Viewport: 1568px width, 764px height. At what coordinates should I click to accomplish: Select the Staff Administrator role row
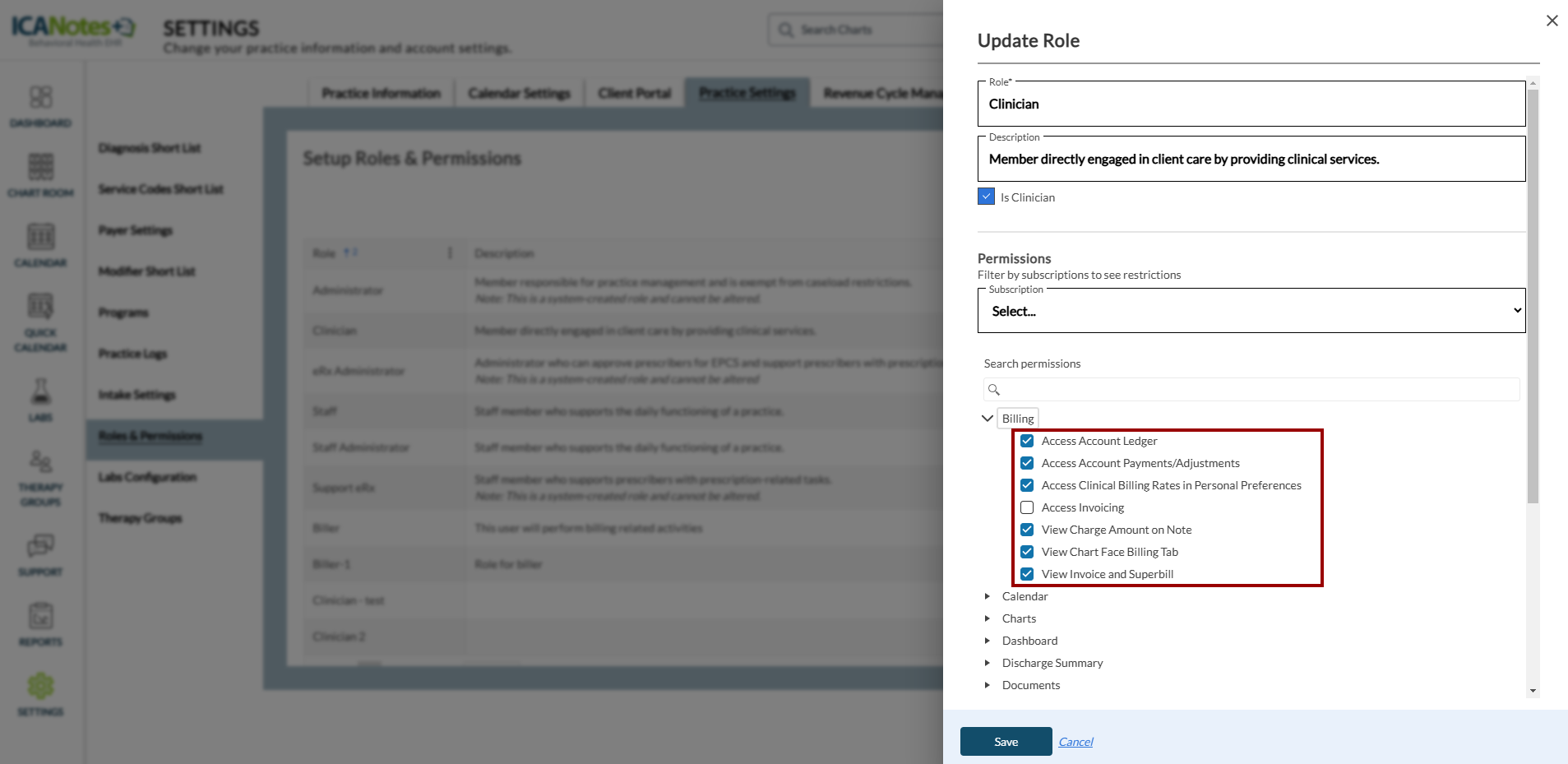coord(623,447)
